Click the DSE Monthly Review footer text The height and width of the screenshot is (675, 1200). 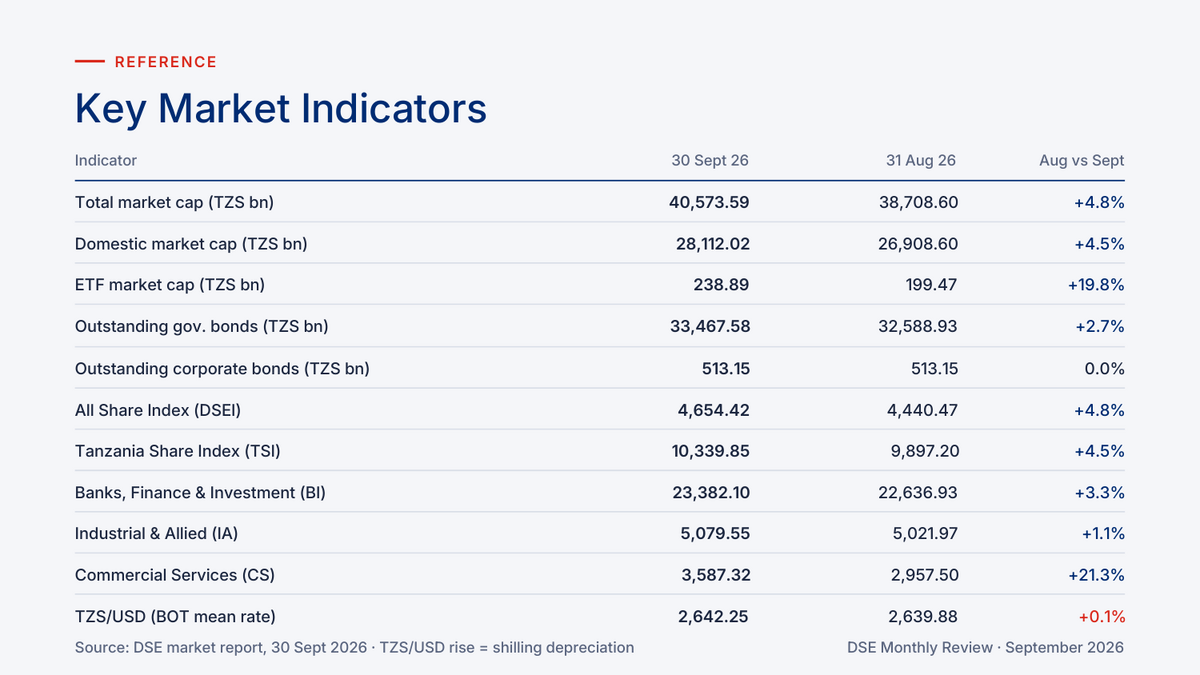985,647
